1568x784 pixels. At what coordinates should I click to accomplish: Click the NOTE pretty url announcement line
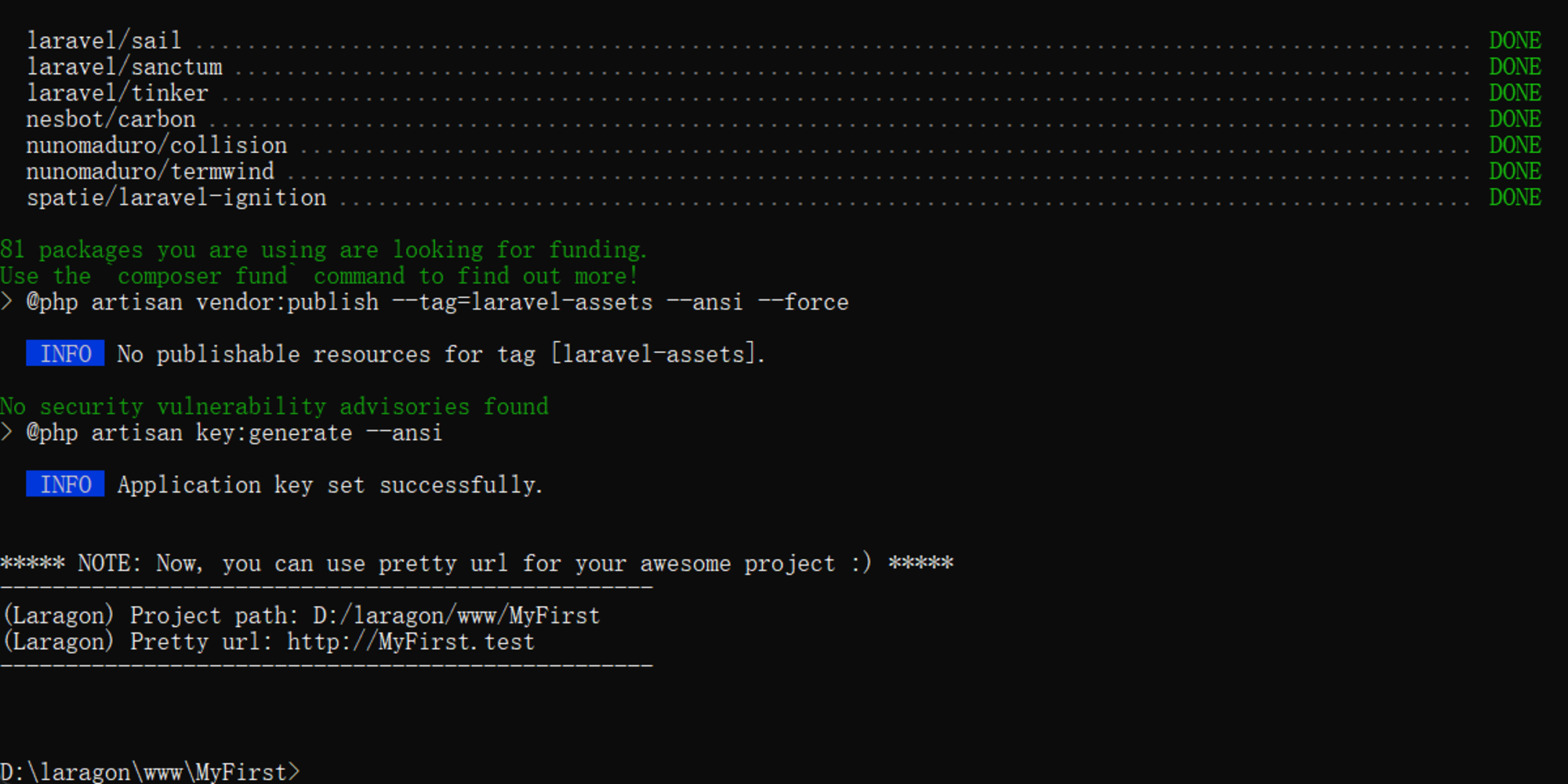pyautogui.click(x=477, y=563)
